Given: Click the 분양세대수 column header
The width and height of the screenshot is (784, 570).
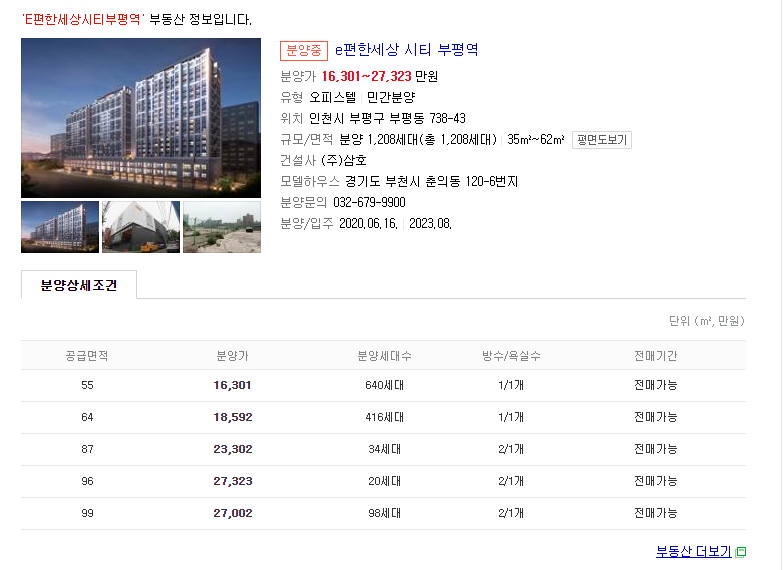Looking at the screenshot, I should (x=384, y=356).
